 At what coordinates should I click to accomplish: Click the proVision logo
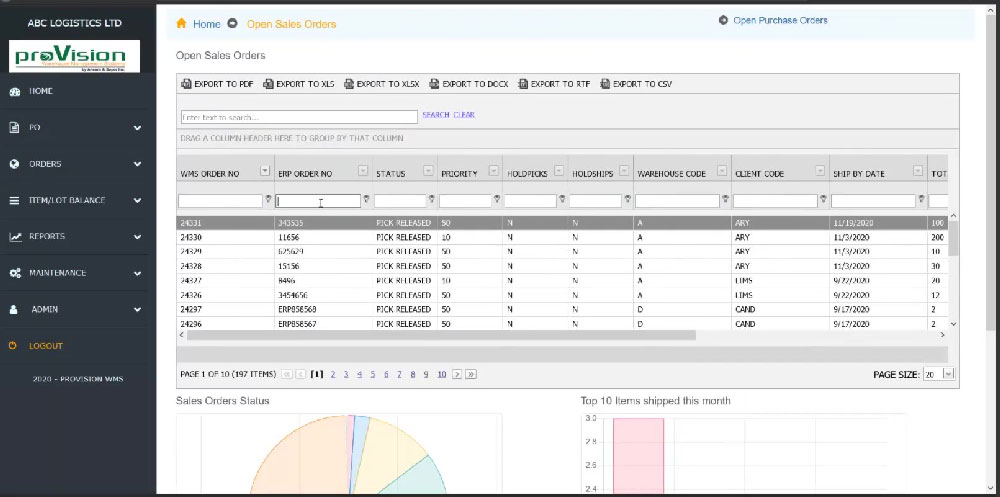point(75,56)
